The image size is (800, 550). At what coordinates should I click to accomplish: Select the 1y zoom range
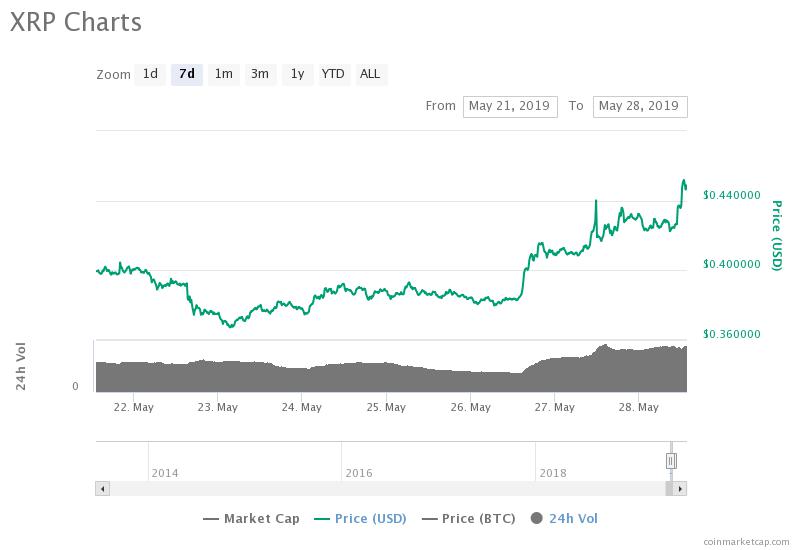(297, 74)
